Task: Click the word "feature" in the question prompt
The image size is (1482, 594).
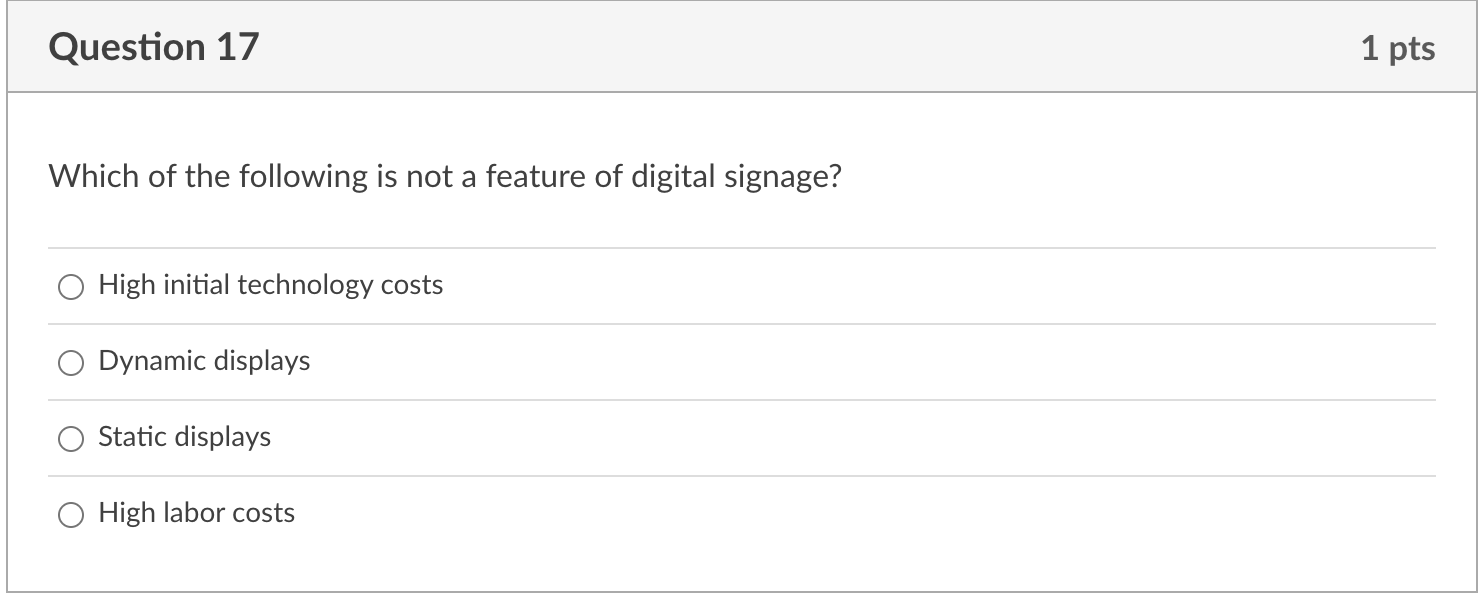Action: click(x=534, y=177)
